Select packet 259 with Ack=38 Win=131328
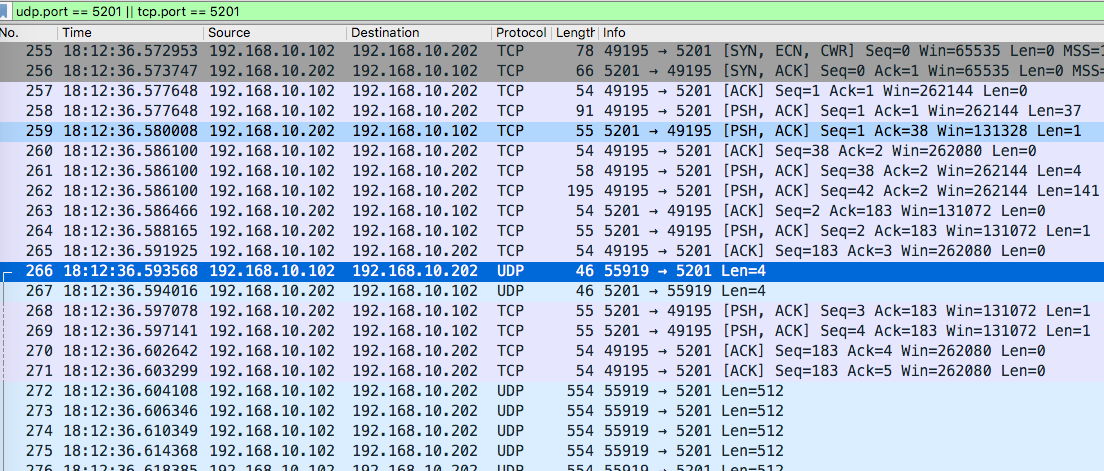 click(x=552, y=130)
